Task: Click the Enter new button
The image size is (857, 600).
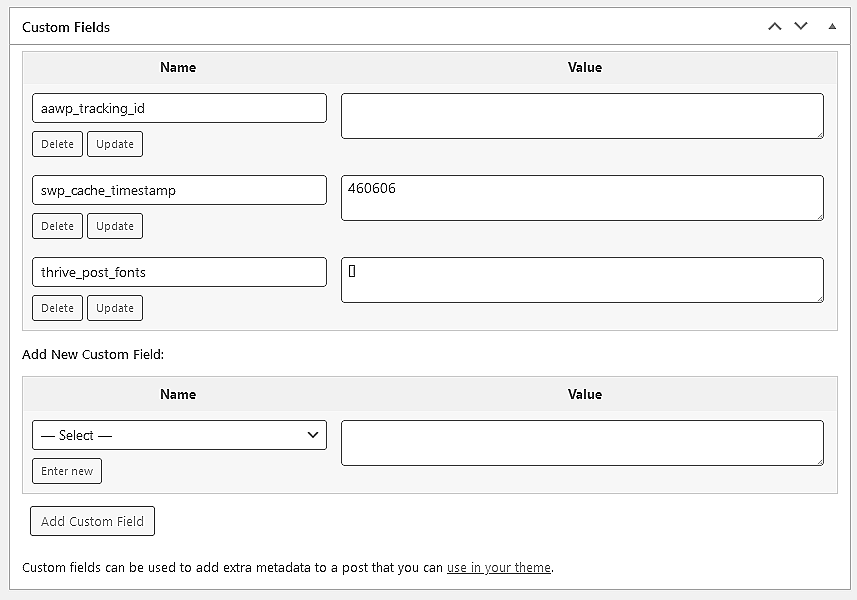Action: (x=66, y=471)
